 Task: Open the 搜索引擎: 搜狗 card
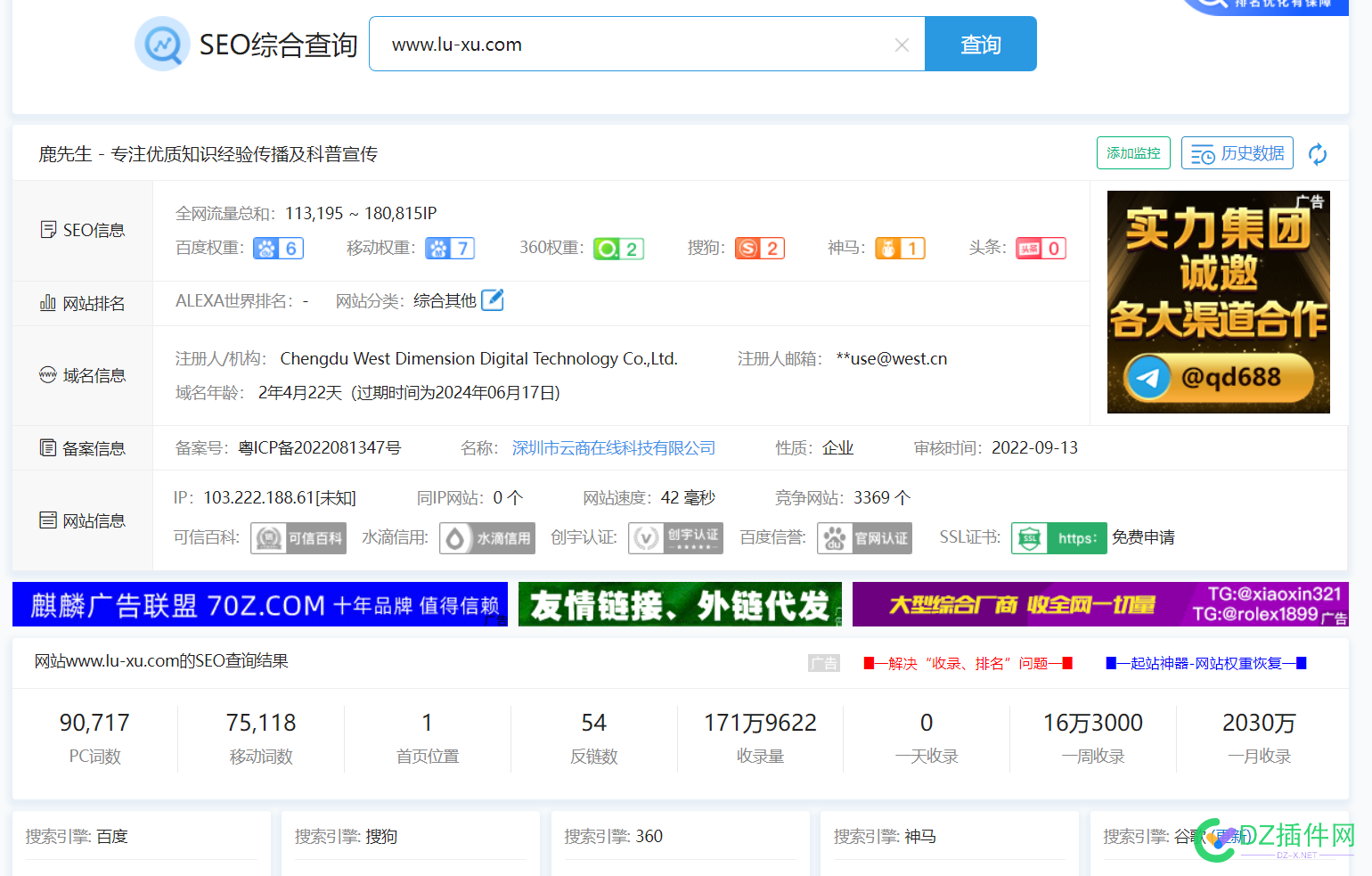coord(411,843)
